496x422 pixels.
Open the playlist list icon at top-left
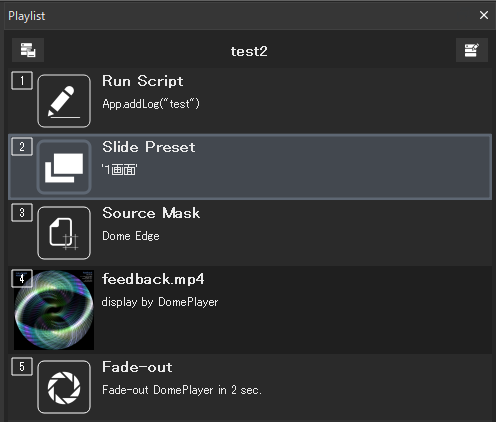28,50
